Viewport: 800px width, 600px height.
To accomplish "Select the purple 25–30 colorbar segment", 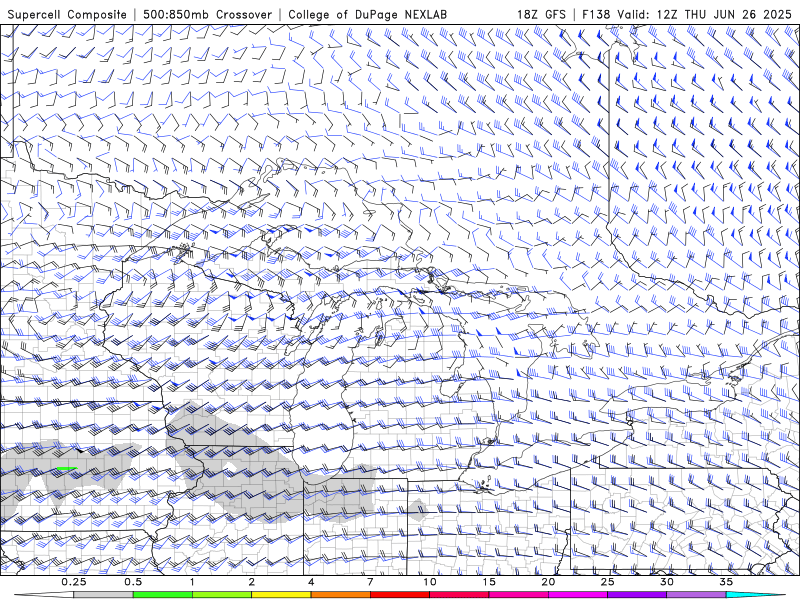I will click(637, 595).
